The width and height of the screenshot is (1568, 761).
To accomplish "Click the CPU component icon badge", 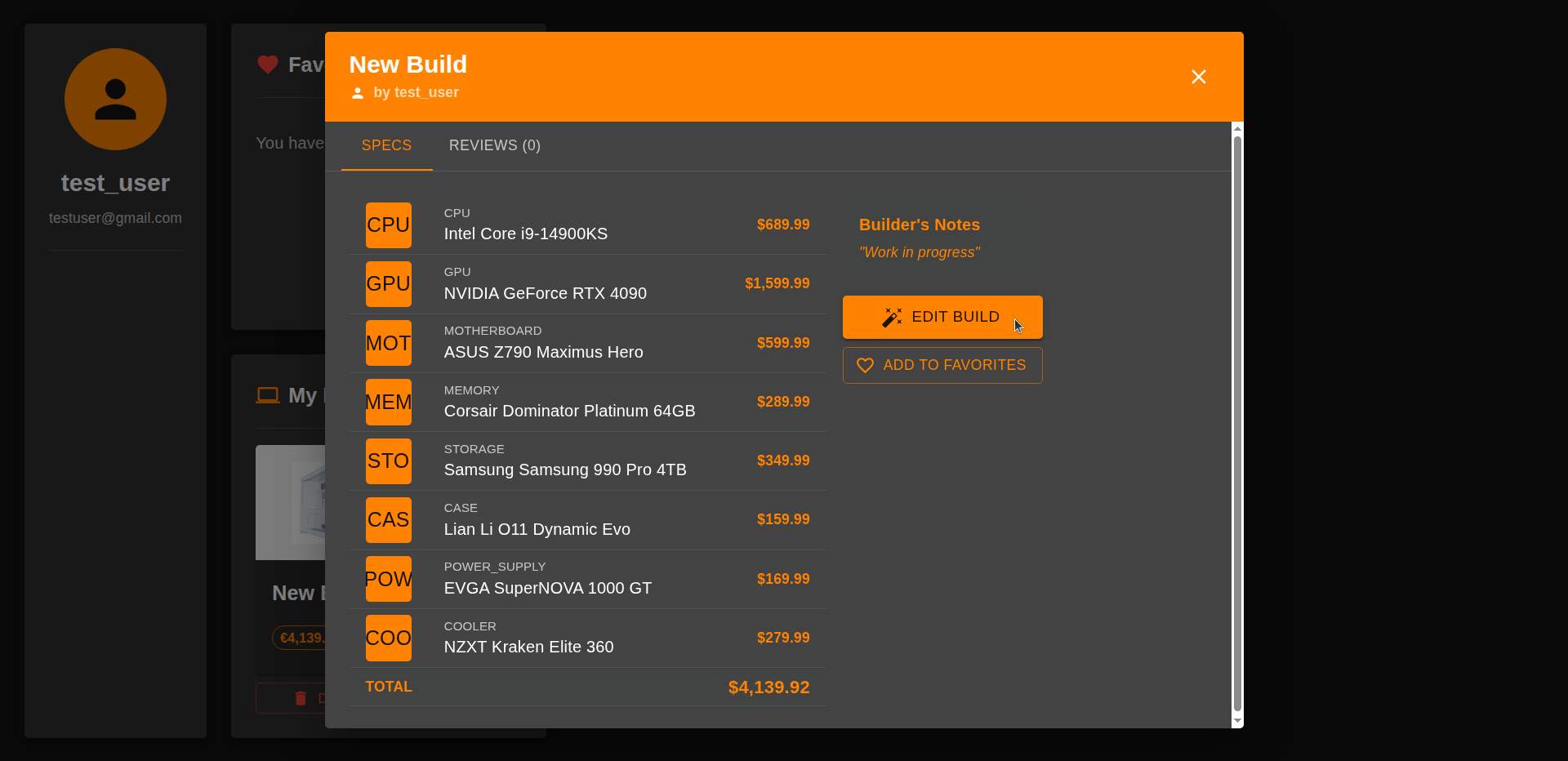I will [388, 225].
